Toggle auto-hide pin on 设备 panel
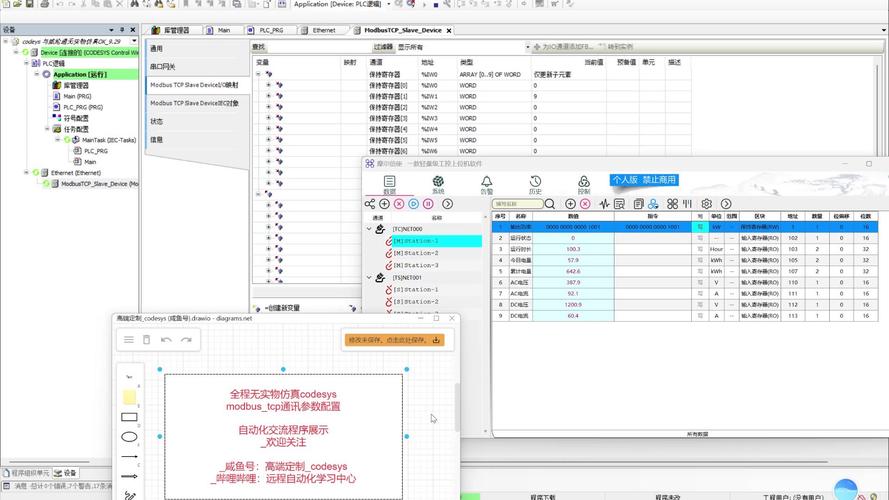The image size is (889, 500). click(122, 29)
